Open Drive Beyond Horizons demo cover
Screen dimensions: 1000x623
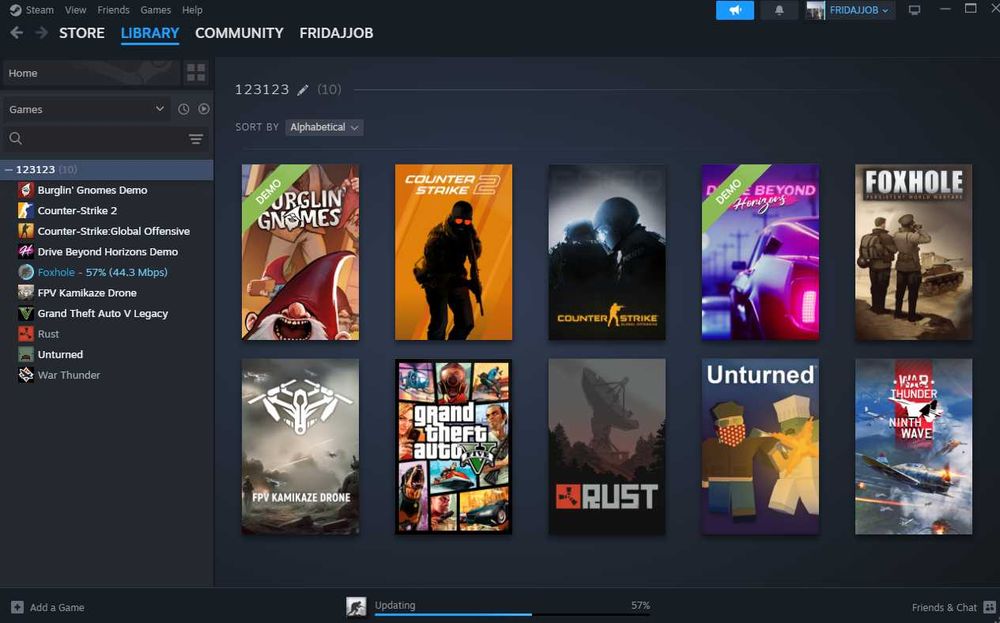coord(760,252)
